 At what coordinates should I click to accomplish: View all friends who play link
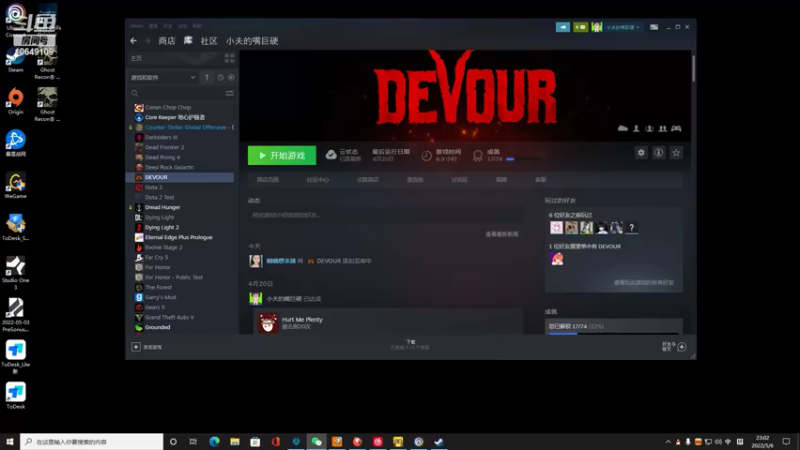coord(644,283)
